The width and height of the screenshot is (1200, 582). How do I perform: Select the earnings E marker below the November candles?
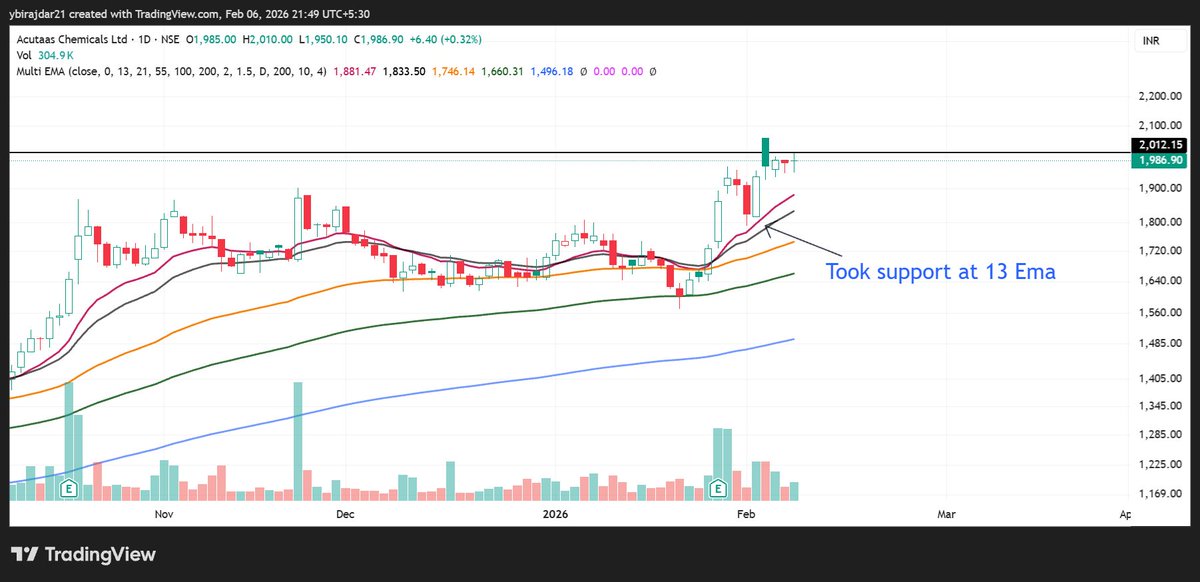click(66, 488)
